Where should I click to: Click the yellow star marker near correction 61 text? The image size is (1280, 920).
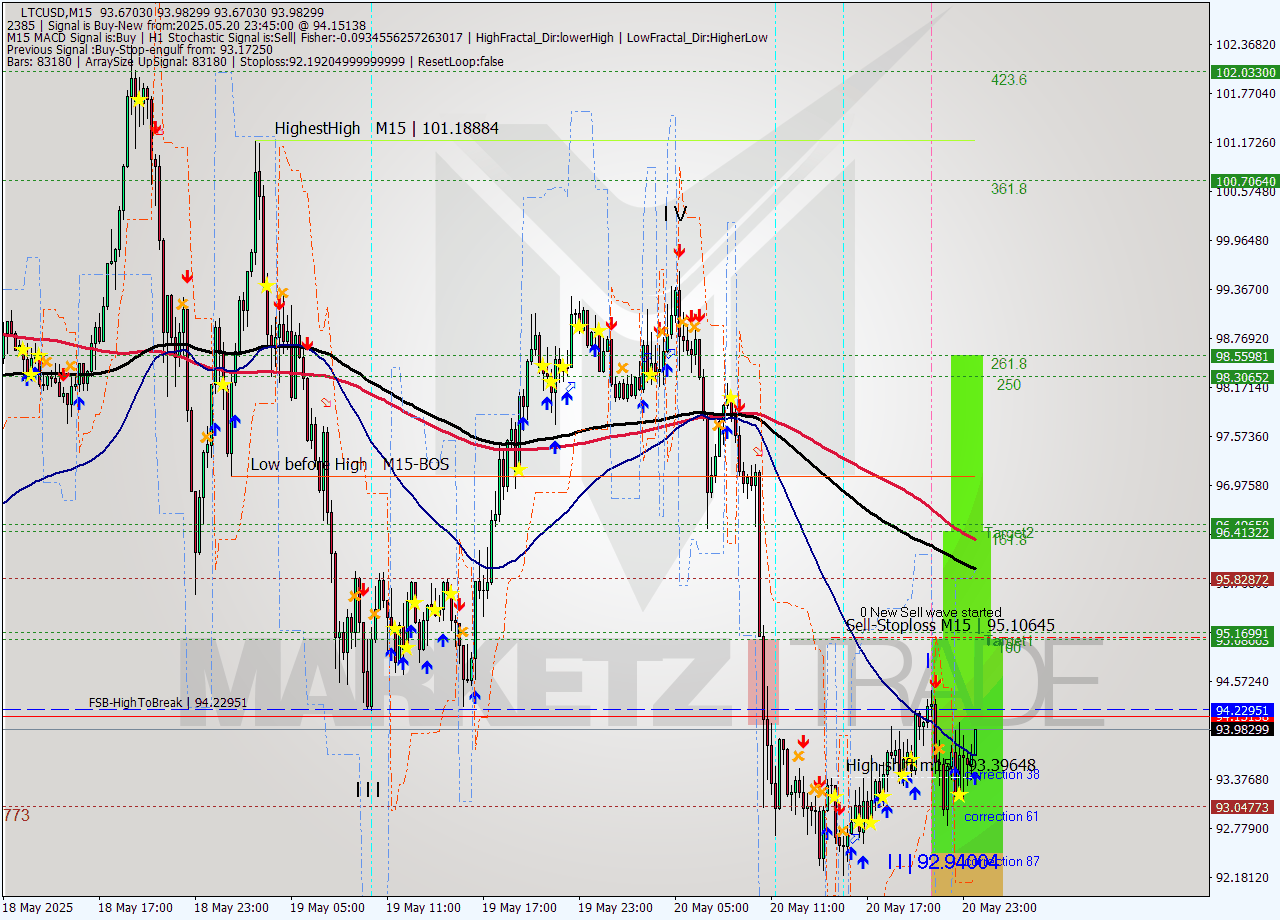pyautogui.click(x=959, y=796)
